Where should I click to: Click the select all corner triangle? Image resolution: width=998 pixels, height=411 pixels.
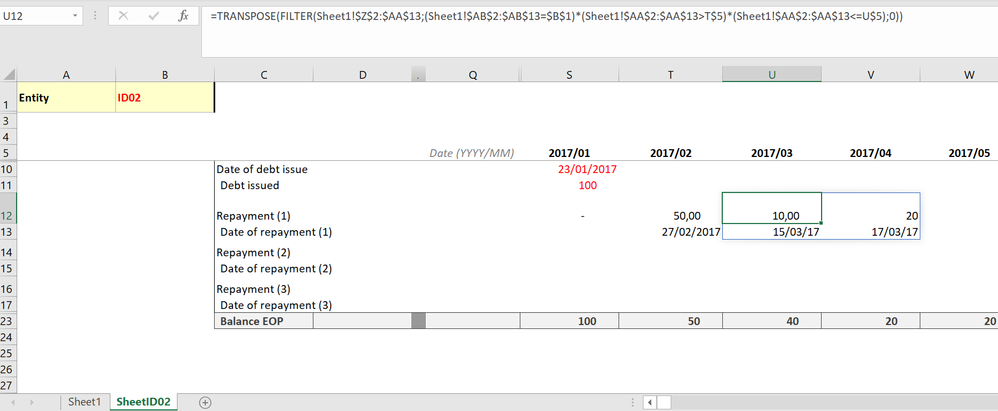click(9, 75)
